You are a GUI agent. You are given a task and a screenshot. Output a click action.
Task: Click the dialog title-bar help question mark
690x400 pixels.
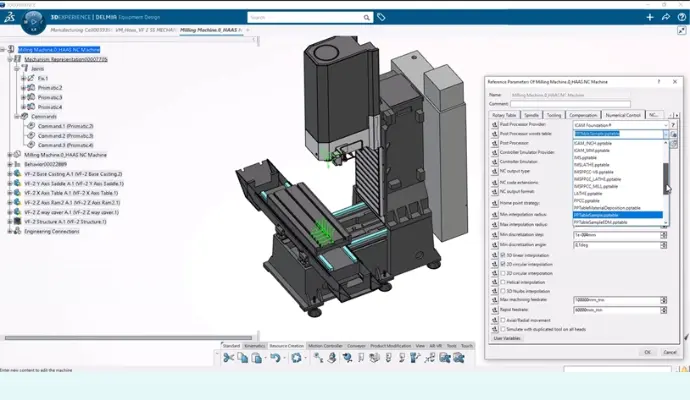[x=659, y=82]
